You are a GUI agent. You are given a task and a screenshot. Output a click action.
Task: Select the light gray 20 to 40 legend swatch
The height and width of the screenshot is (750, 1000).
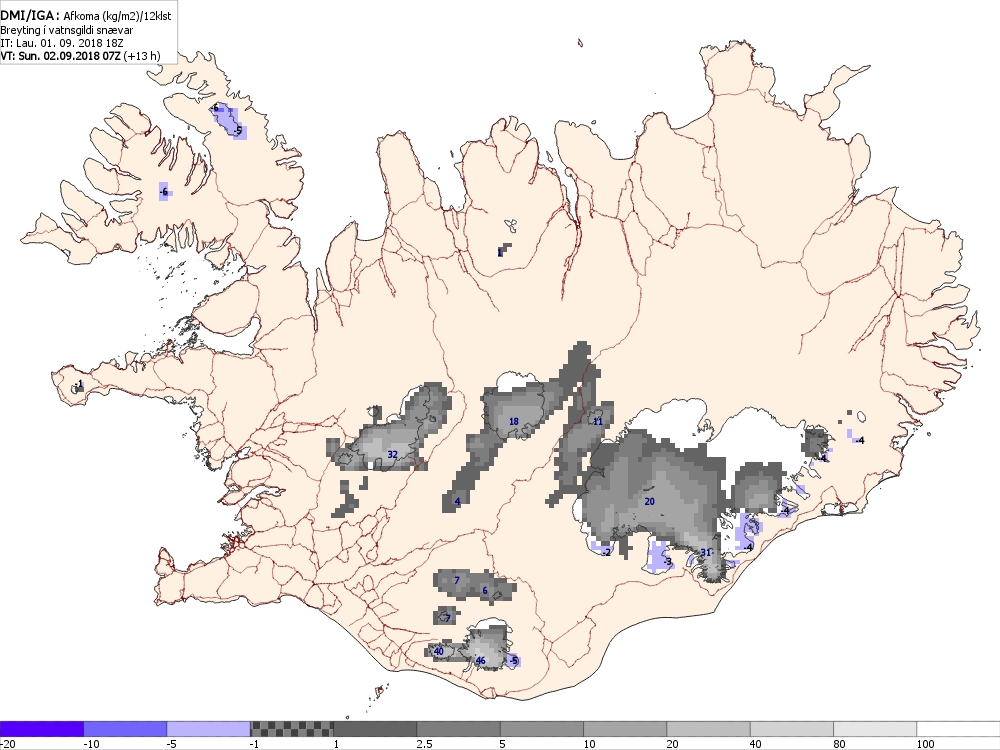(x=709, y=729)
